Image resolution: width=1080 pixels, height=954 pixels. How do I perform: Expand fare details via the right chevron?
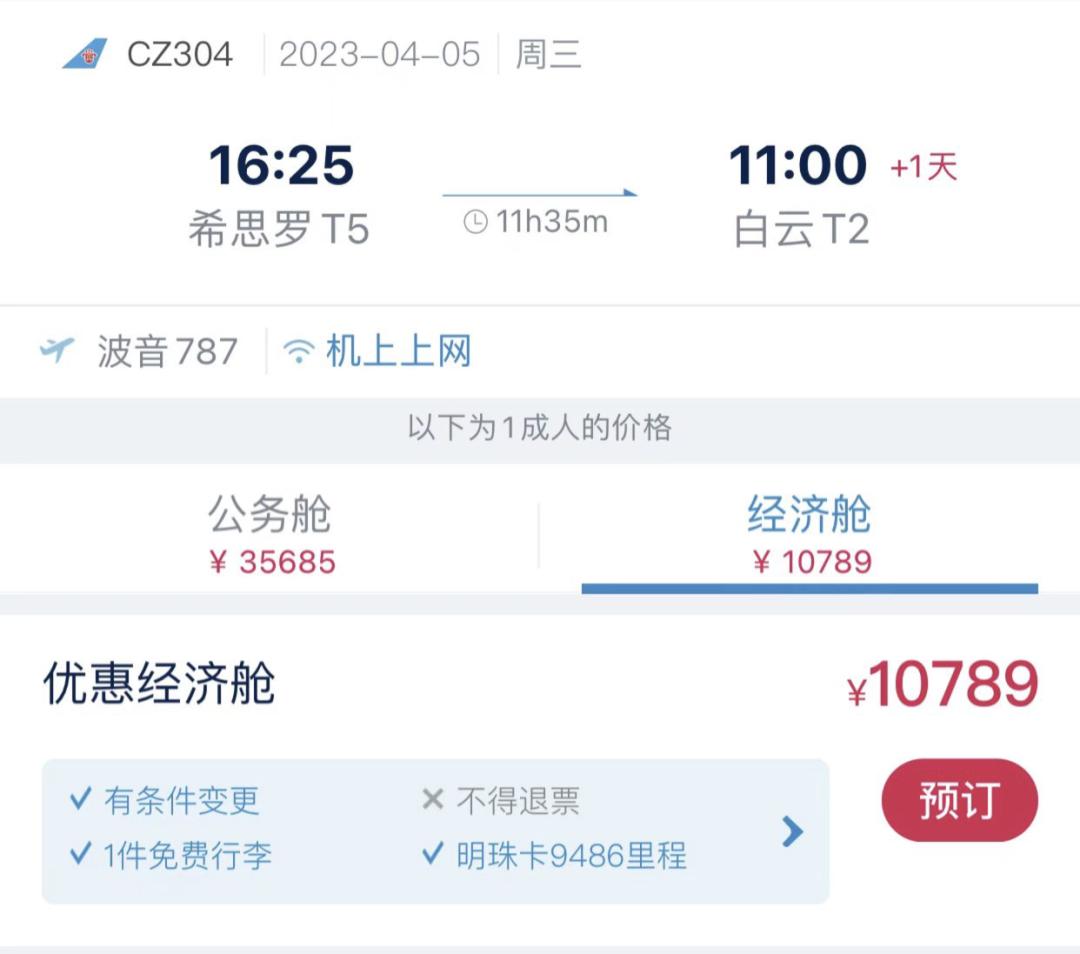click(x=793, y=829)
